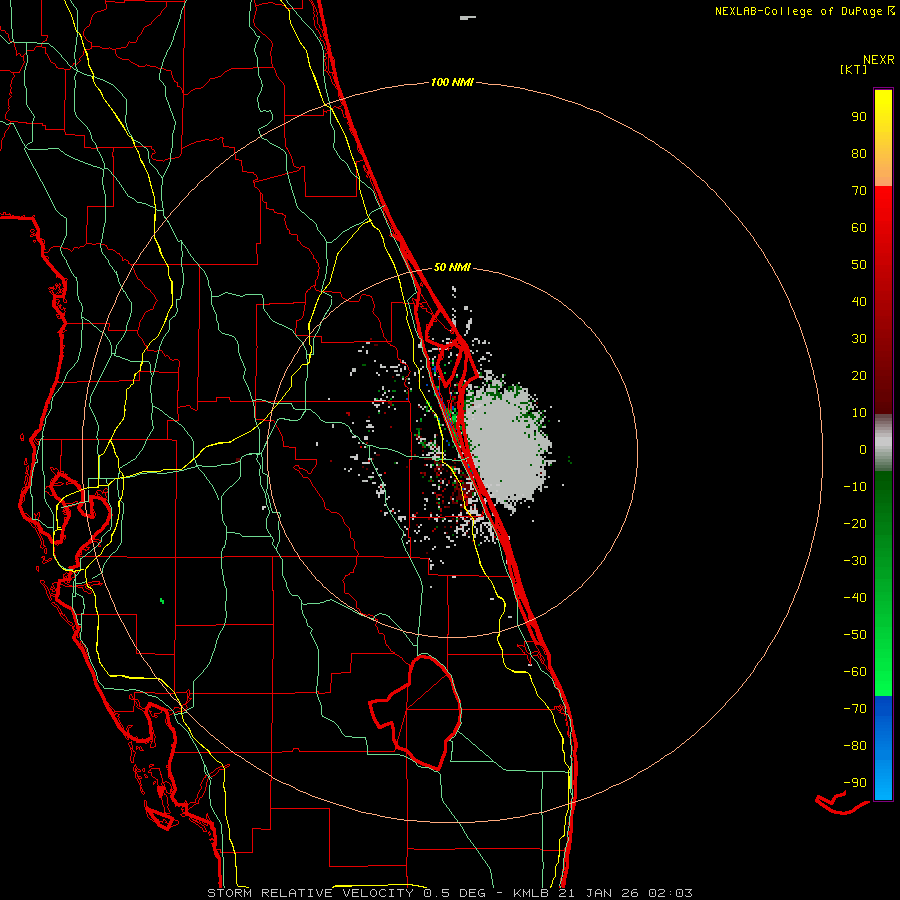This screenshot has width=900, height=900.
Task: Click the positive 90 scale value
Action: (x=859, y=117)
